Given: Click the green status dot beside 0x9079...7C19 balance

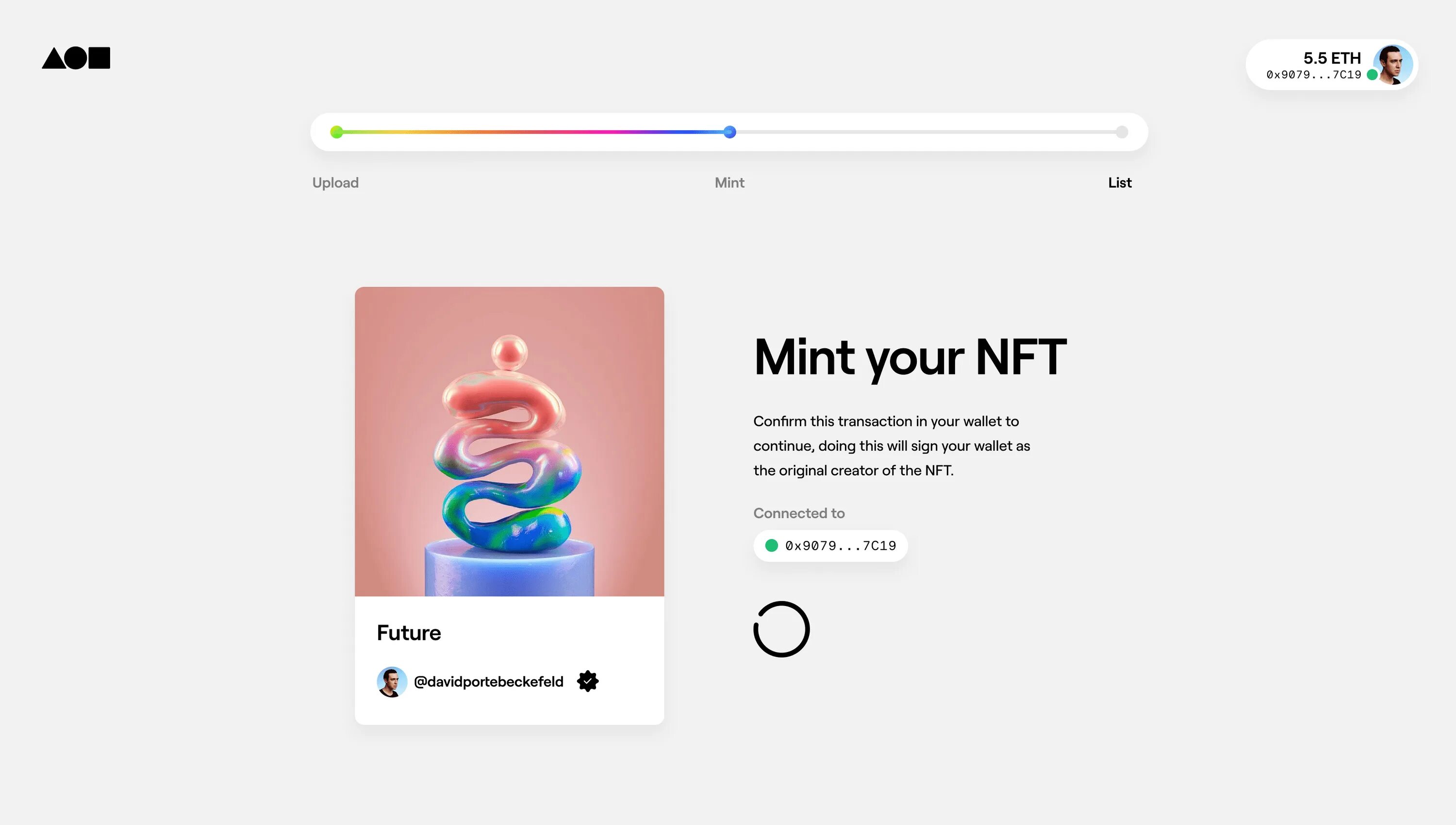Looking at the screenshot, I should point(1372,74).
